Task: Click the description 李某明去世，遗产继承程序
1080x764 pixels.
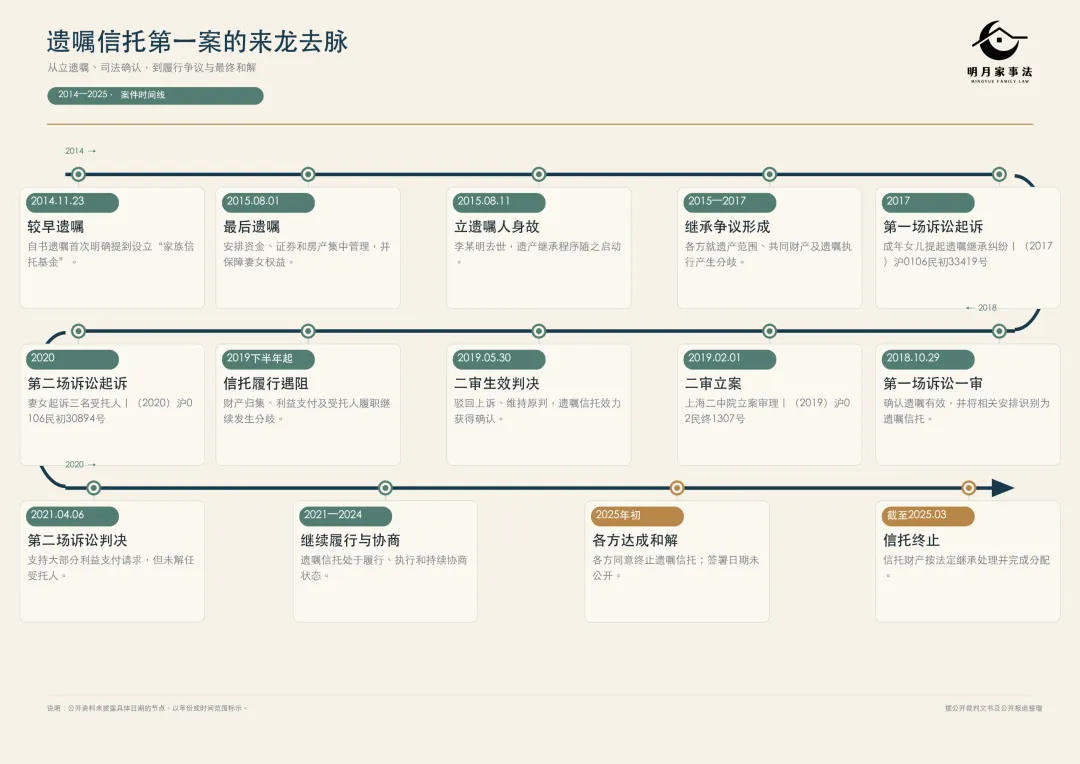Action: 537,254
